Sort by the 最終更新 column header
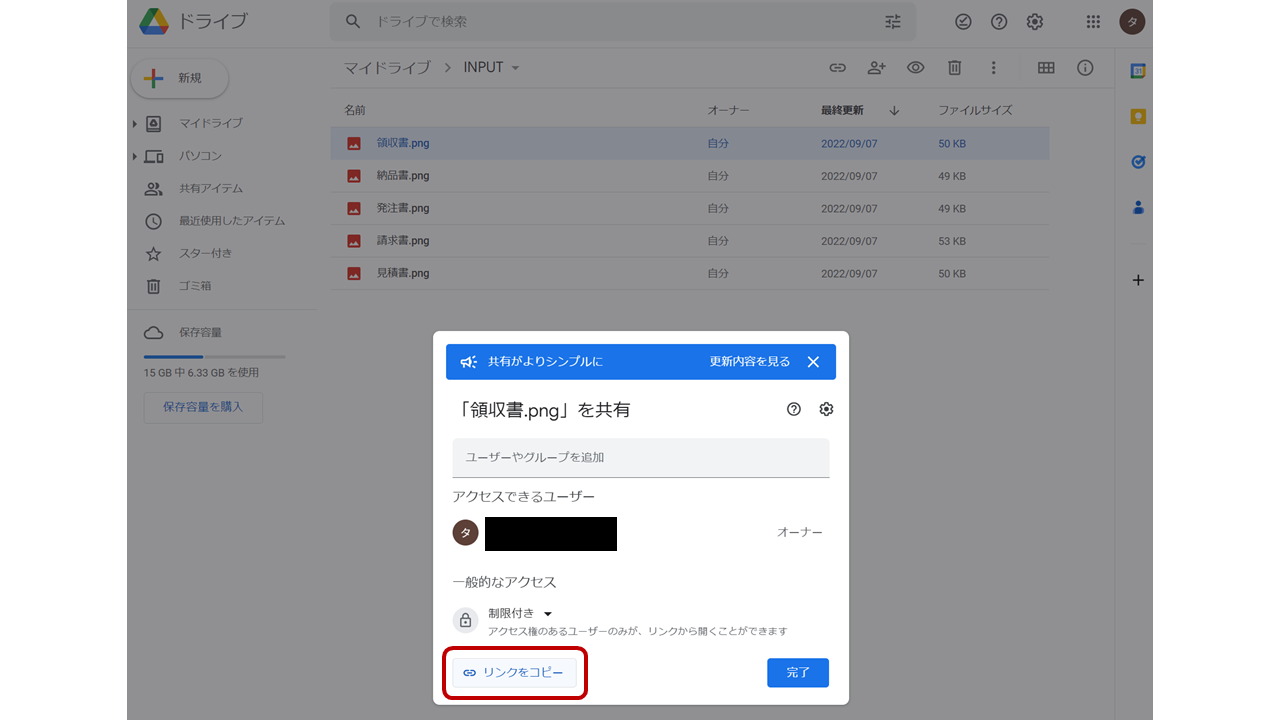The image size is (1280, 720). point(842,111)
